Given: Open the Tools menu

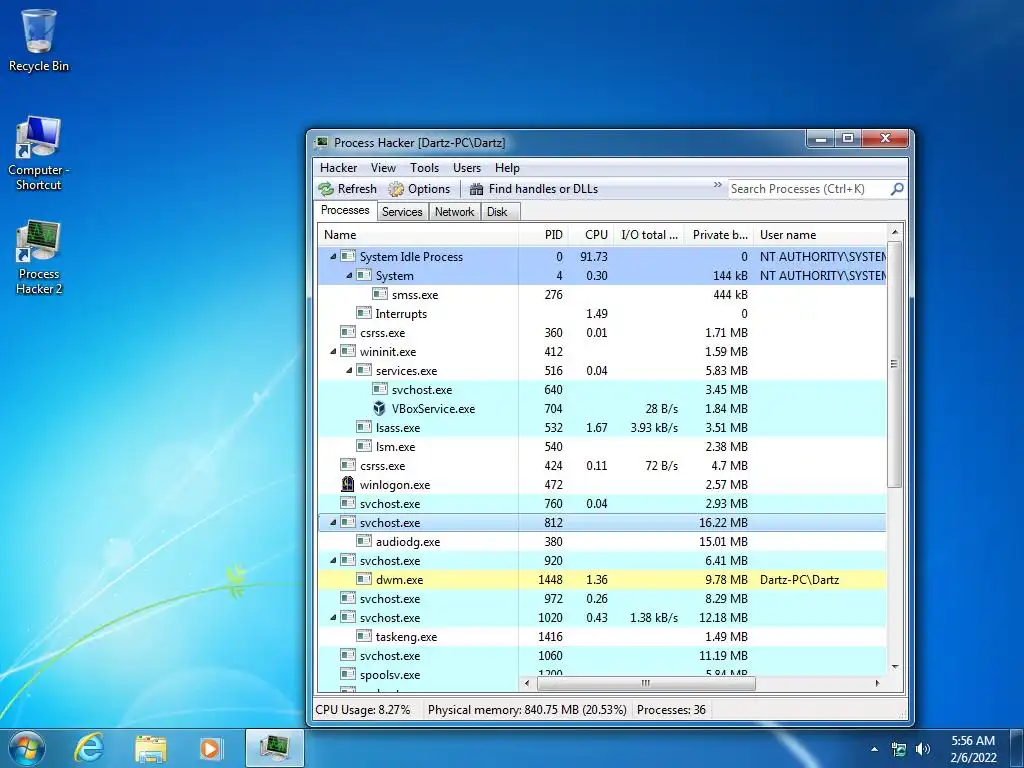Looking at the screenshot, I should (x=424, y=168).
